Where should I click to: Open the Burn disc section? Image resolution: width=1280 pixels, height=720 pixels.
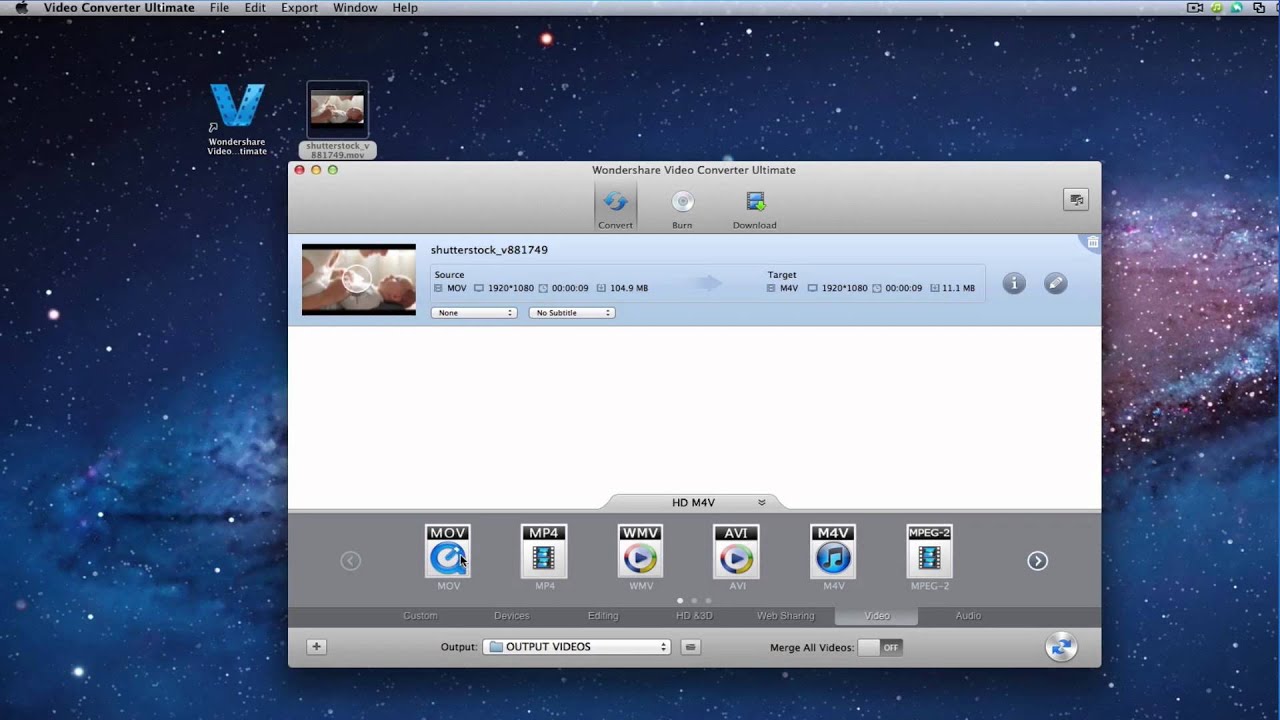(x=682, y=207)
